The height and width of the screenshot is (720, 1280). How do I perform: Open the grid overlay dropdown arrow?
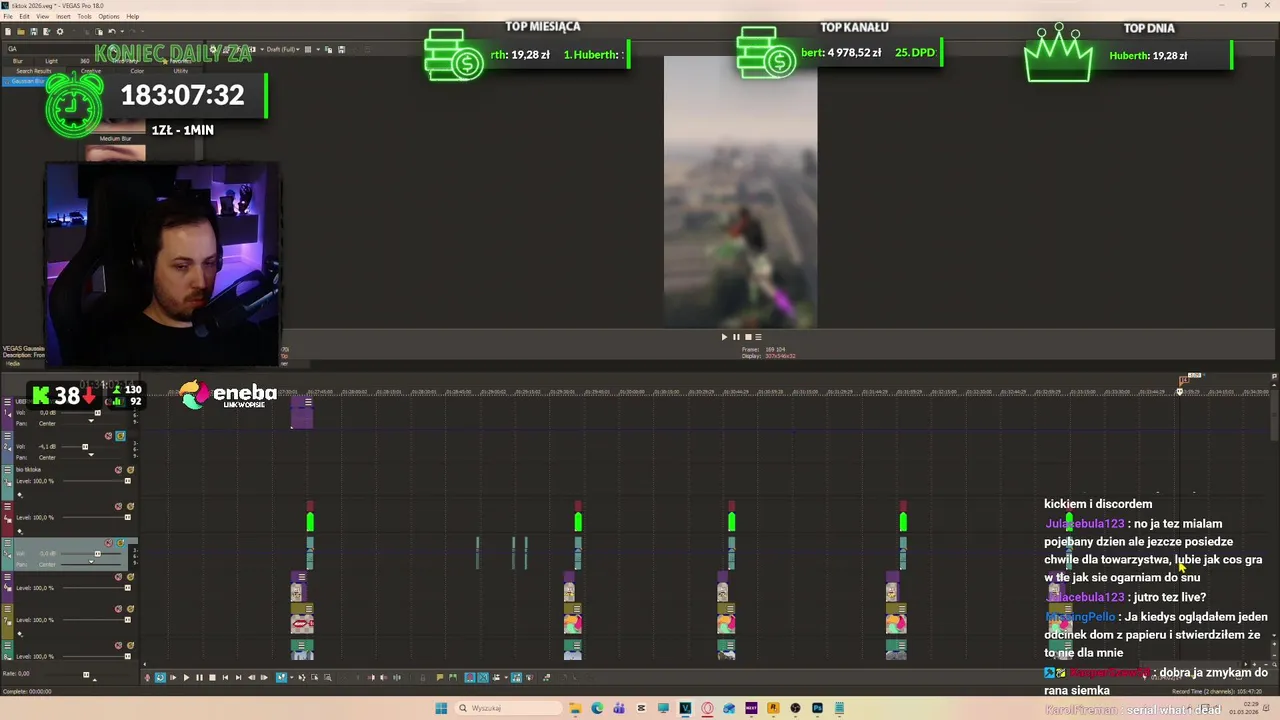(318, 49)
